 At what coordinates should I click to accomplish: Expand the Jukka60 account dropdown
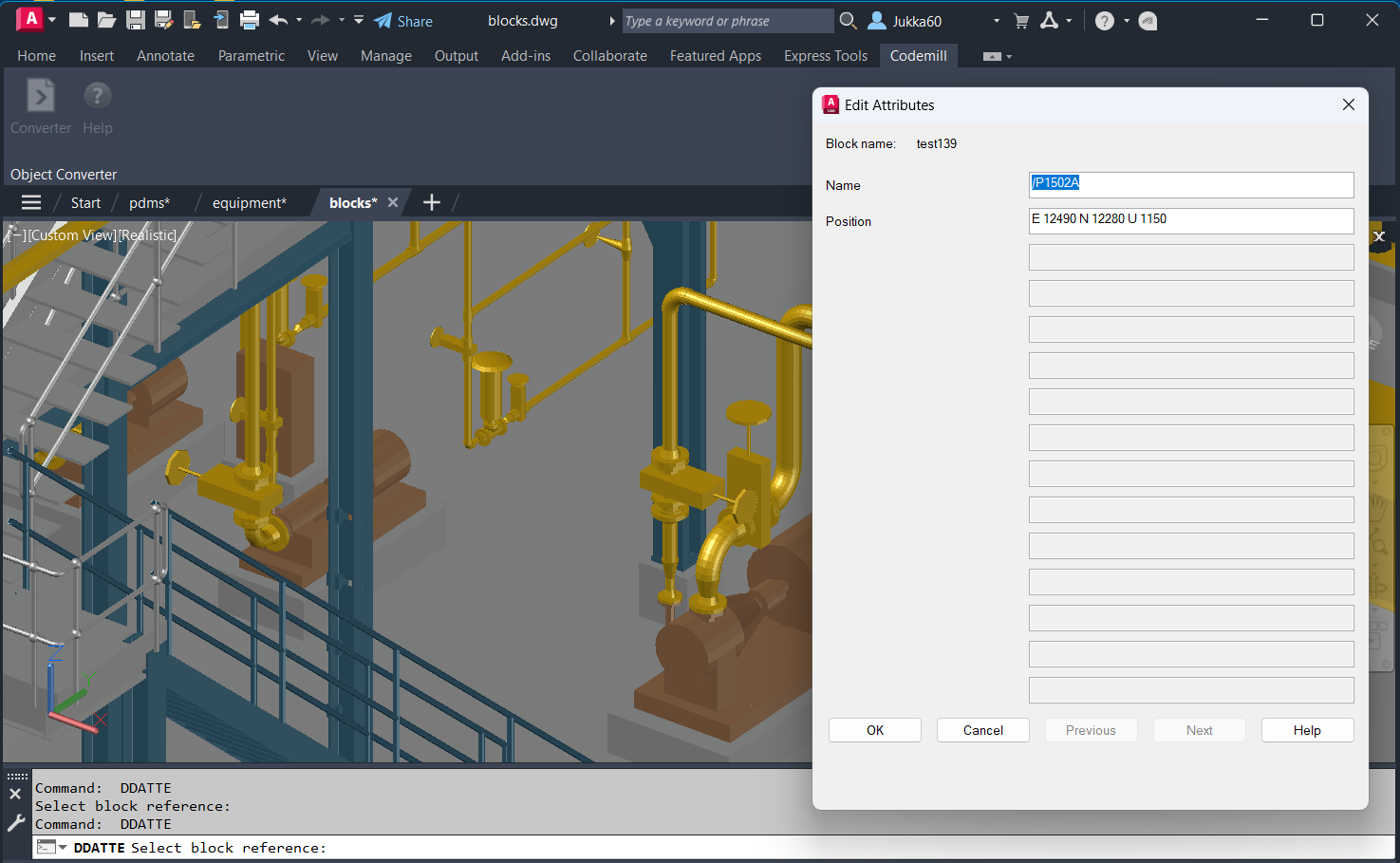coord(996,21)
